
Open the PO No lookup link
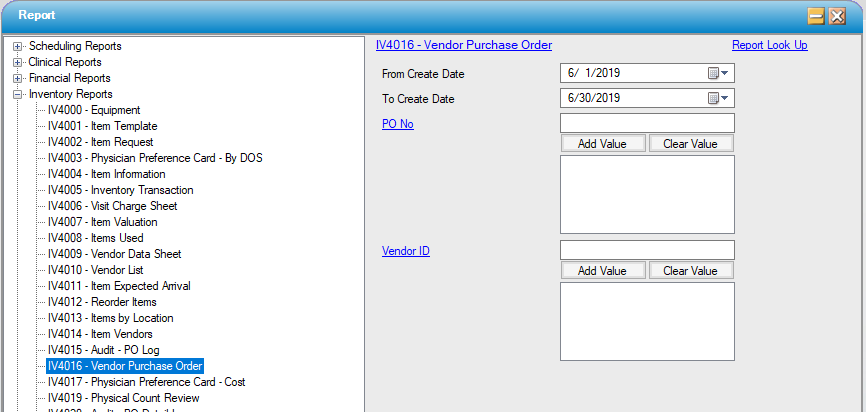(397, 123)
